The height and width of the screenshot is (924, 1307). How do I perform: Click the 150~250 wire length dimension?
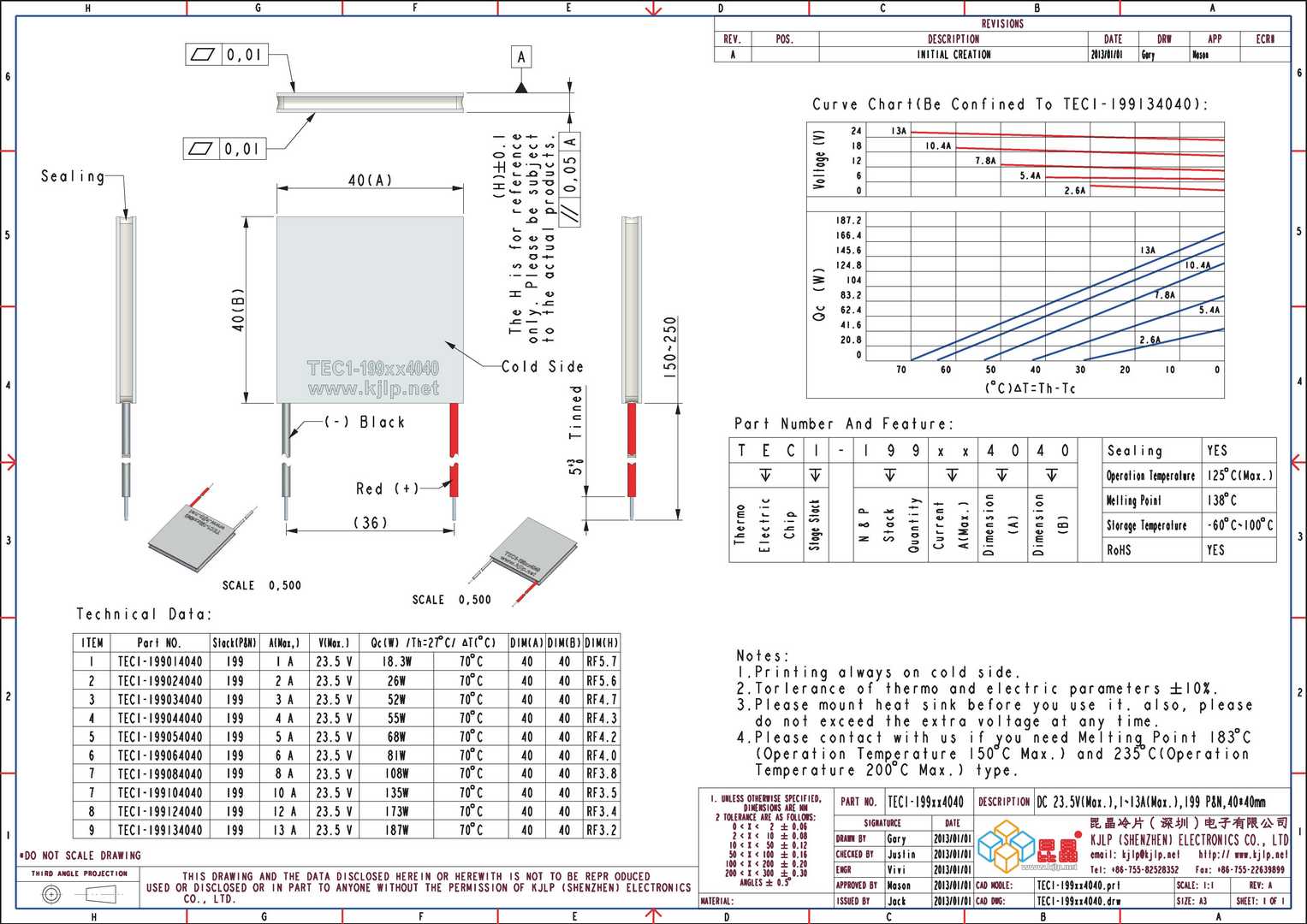click(670, 347)
